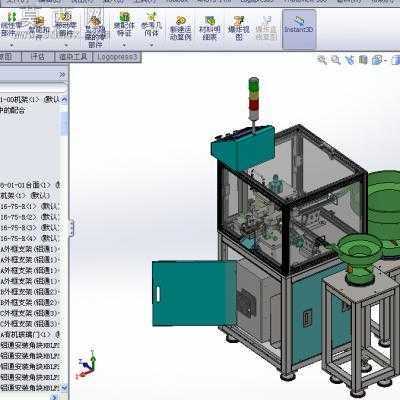Click the teal control box on machine

pos(243,148)
